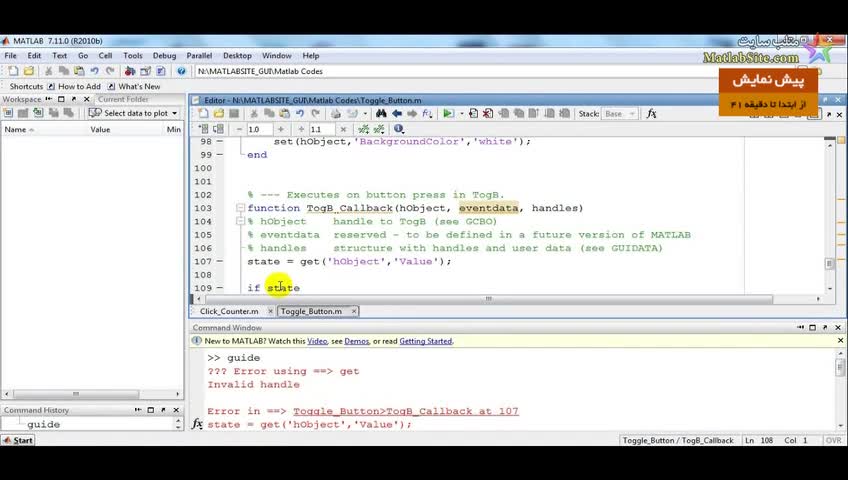The width and height of the screenshot is (848, 480).
Task: Click the New file icon in MATLAB main toolbar
Action: pyautogui.click(x=13, y=71)
